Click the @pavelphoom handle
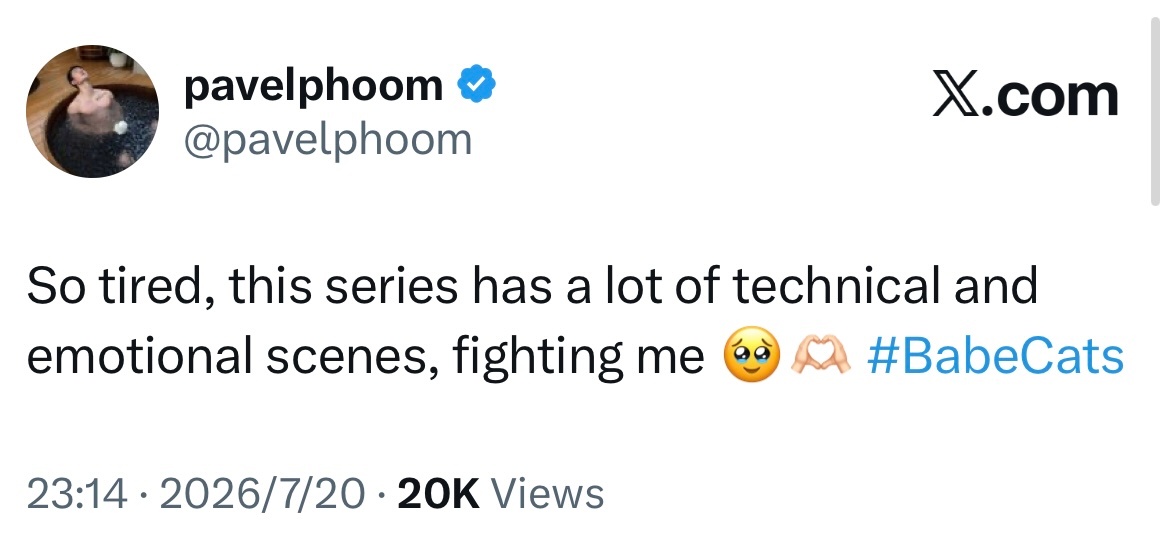This screenshot has height=556, width=1169. [328, 139]
